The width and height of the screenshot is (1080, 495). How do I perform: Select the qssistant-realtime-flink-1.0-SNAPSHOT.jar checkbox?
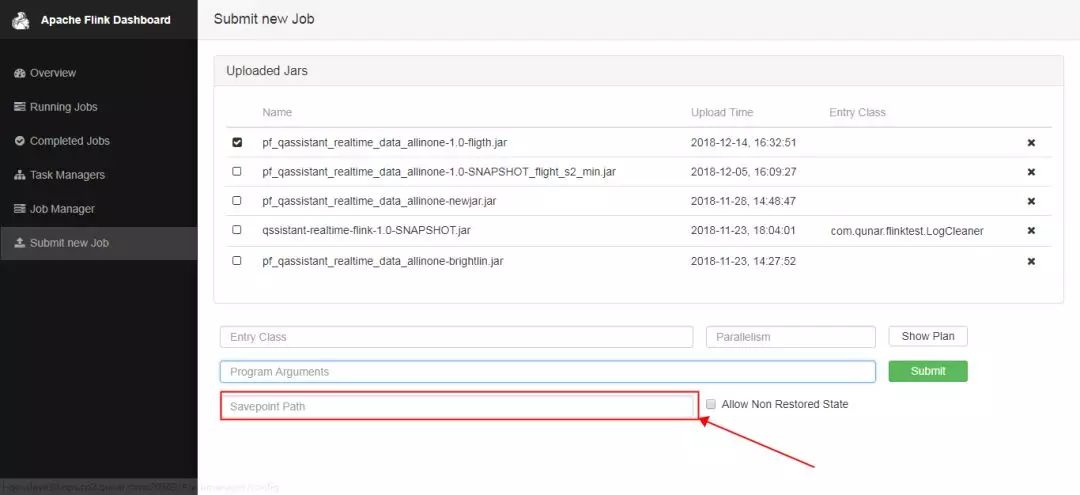tap(237, 229)
